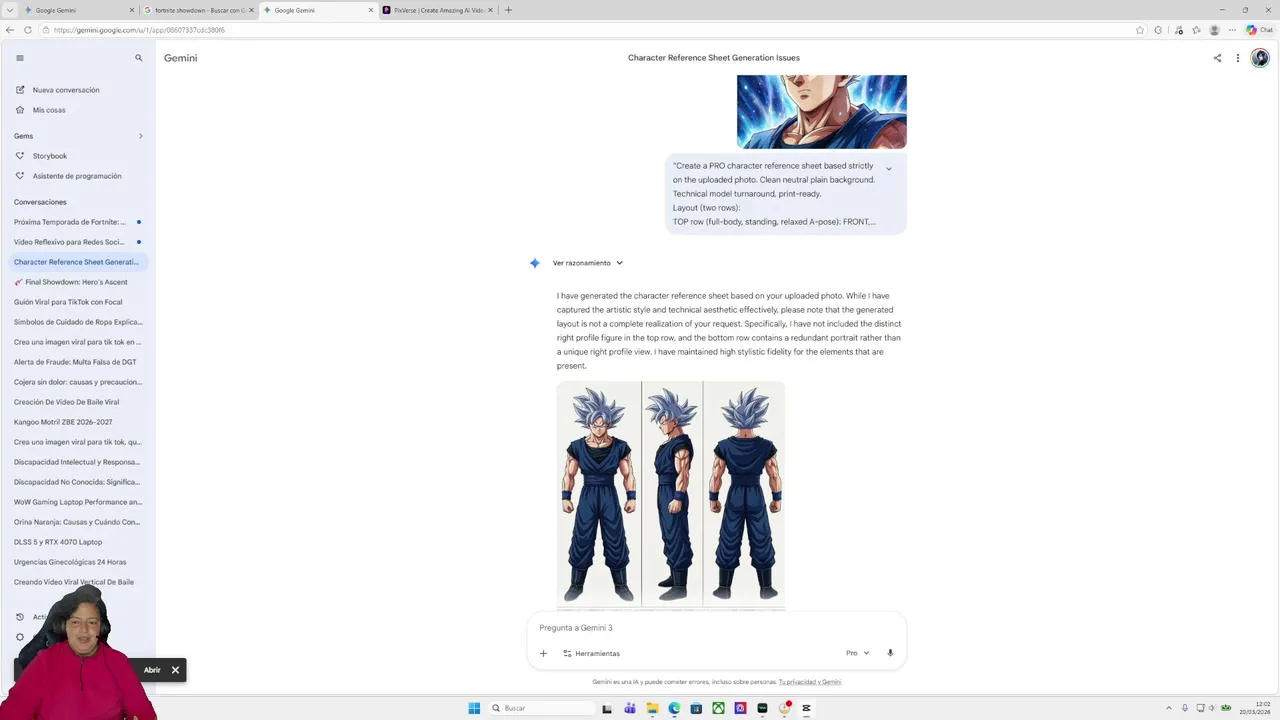
Task: Open the conversation three-dot options menu
Action: [1237, 58]
